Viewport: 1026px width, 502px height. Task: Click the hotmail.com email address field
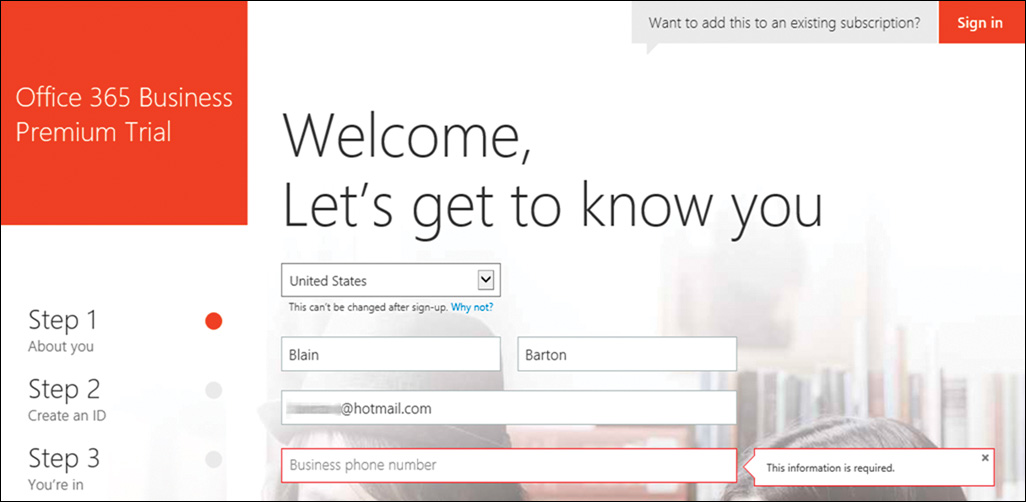tap(509, 408)
